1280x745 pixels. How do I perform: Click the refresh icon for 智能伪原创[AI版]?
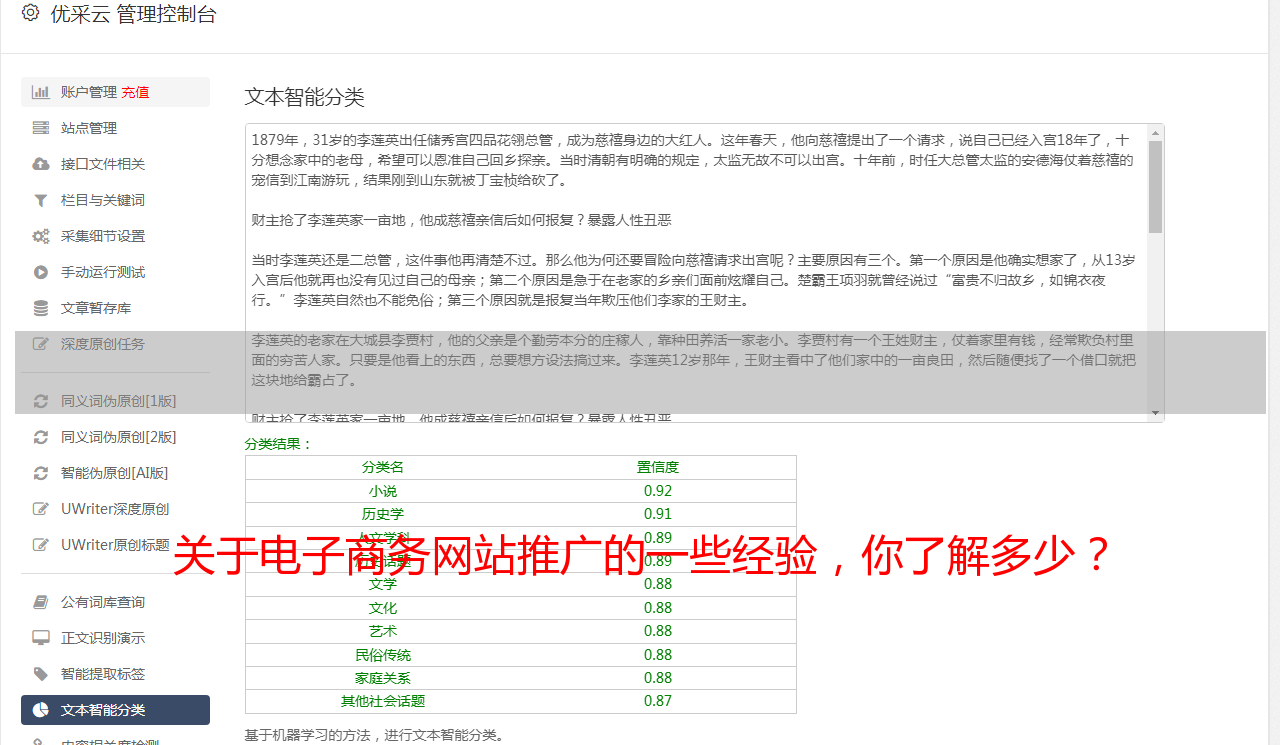pyautogui.click(x=41, y=473)
